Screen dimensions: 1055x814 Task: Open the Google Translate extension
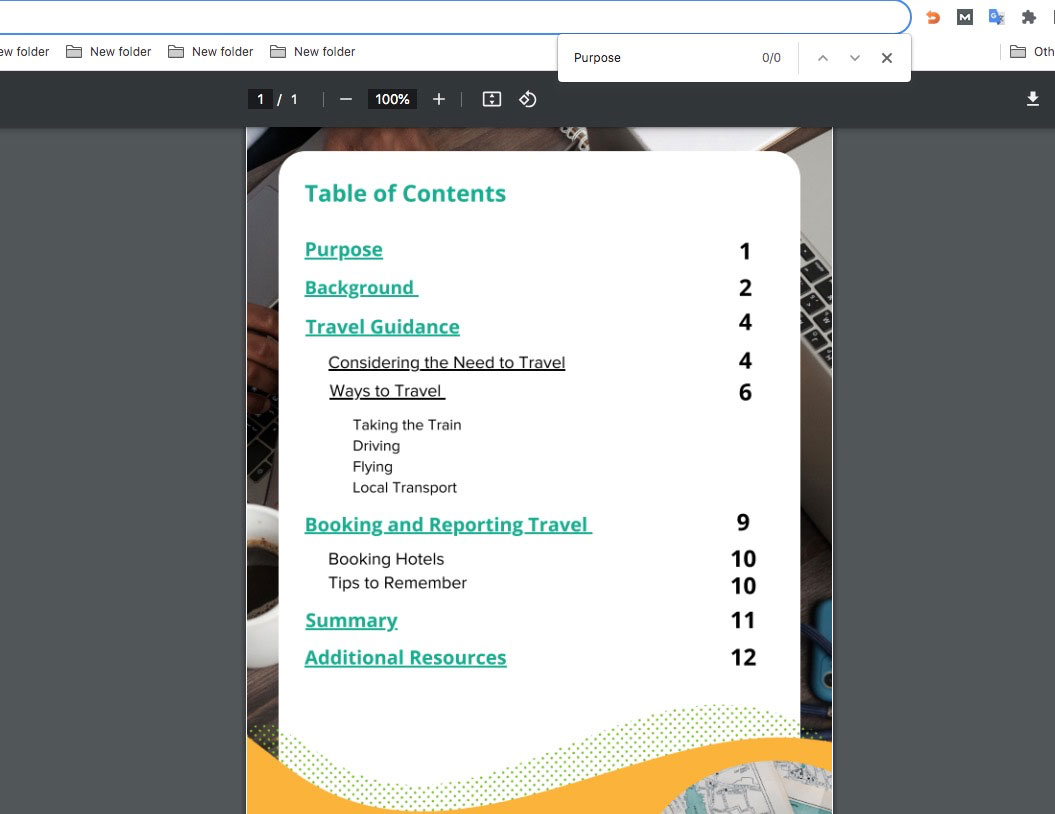[996, 17]
